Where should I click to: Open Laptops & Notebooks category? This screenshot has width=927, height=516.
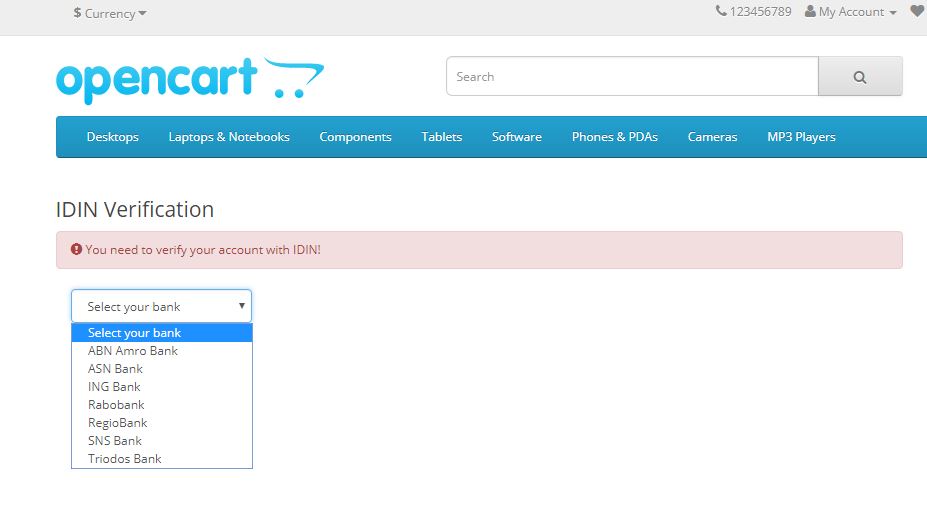(229, 137)
